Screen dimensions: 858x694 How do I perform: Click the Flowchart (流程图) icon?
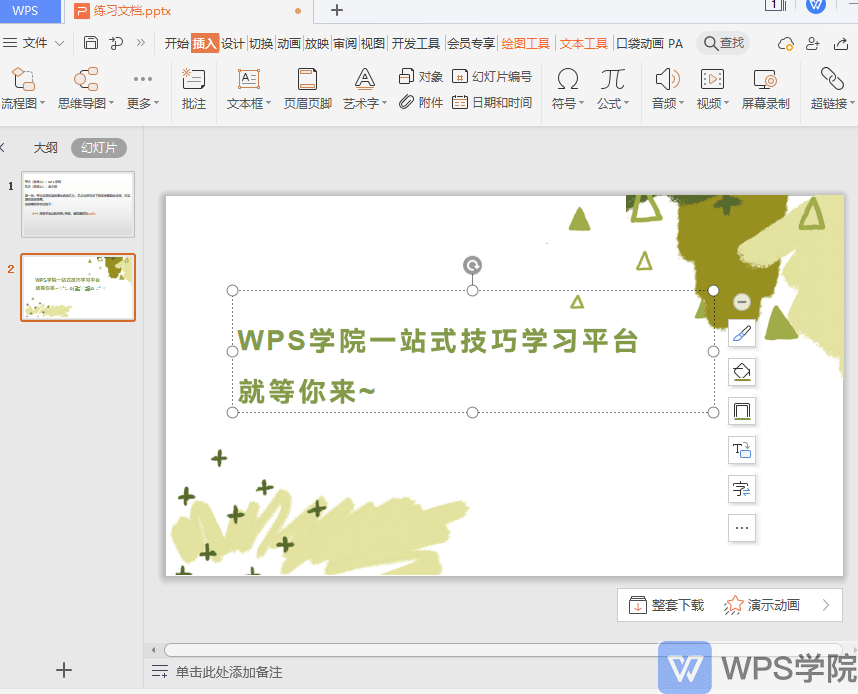(x=22, y=79)
